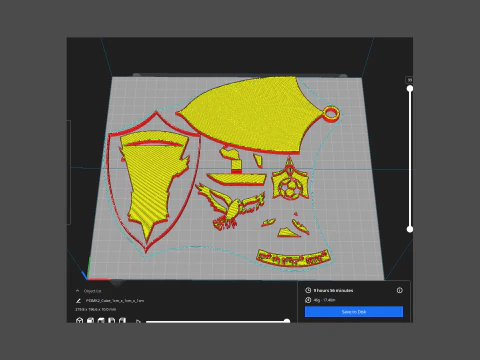Viewport: 480px width, 360px height.
Task: Switch to the 3D perspective view icon
Action: (79, 320)
